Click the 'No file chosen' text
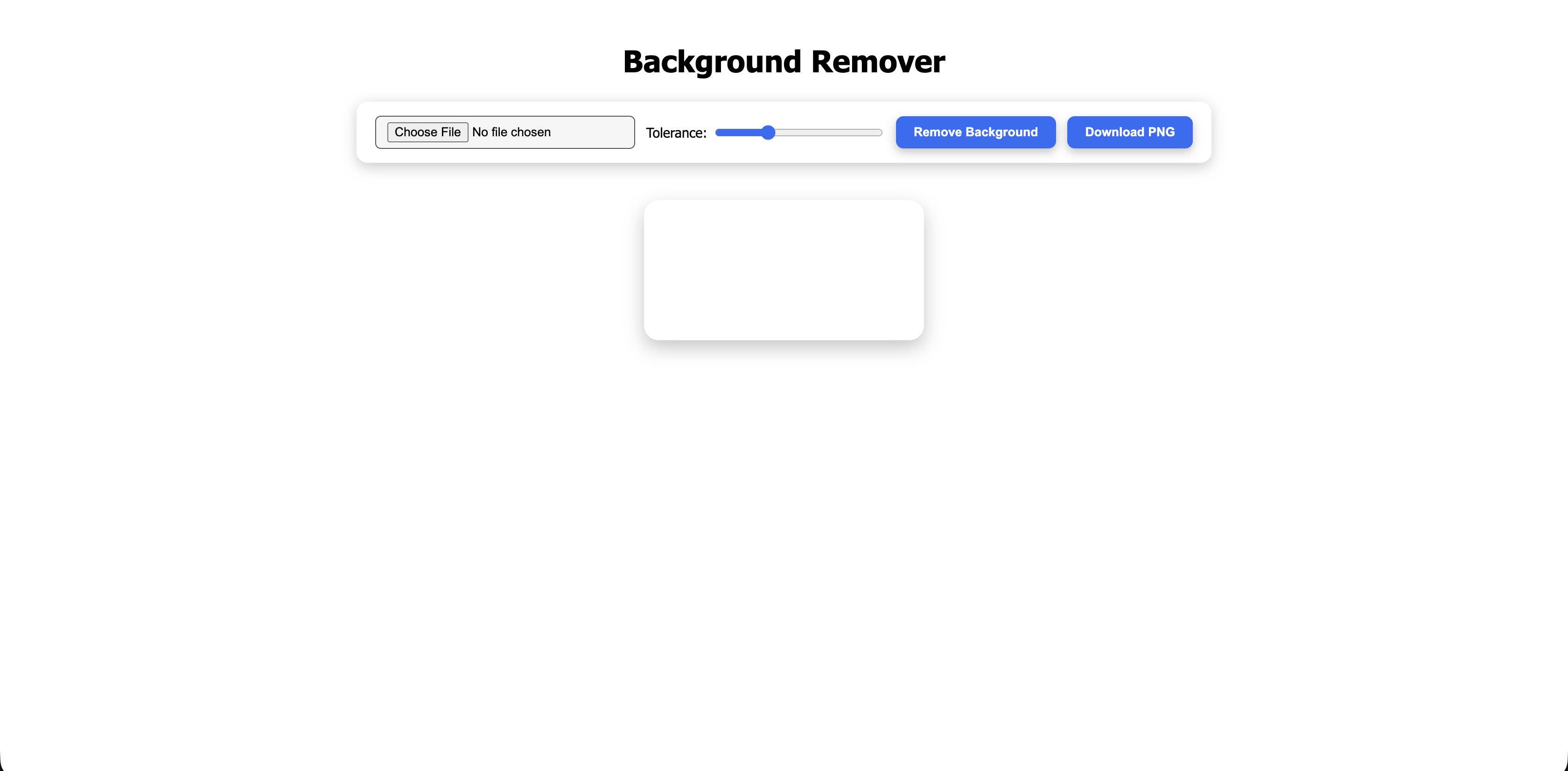This screenshot has width=1568, height=771. (511, 132)
